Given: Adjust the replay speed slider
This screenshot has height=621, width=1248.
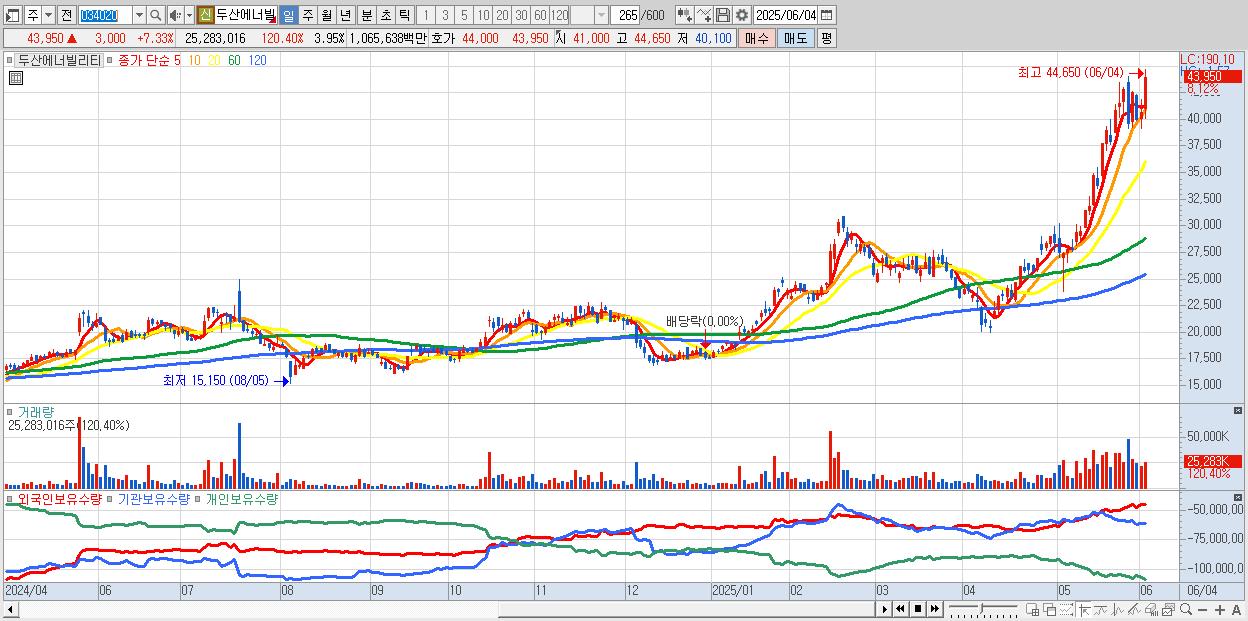Looking at the screenshot, I should click(983, 609).
